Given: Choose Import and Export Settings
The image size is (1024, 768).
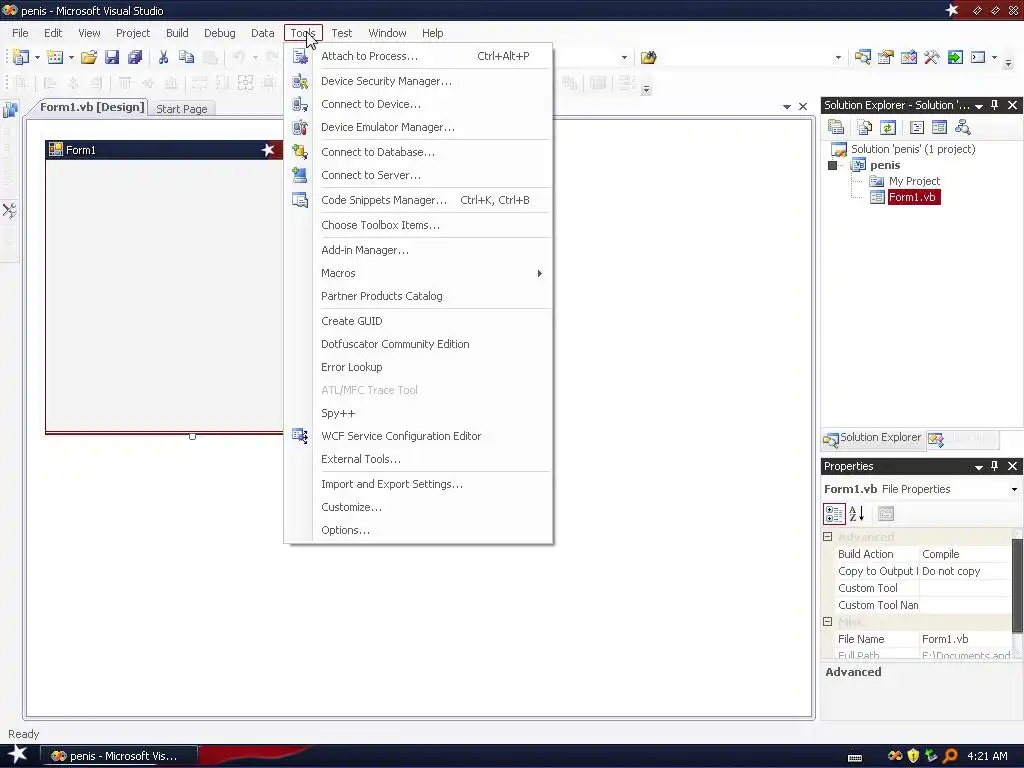Looking at the screenshot, I should [419, 484].
